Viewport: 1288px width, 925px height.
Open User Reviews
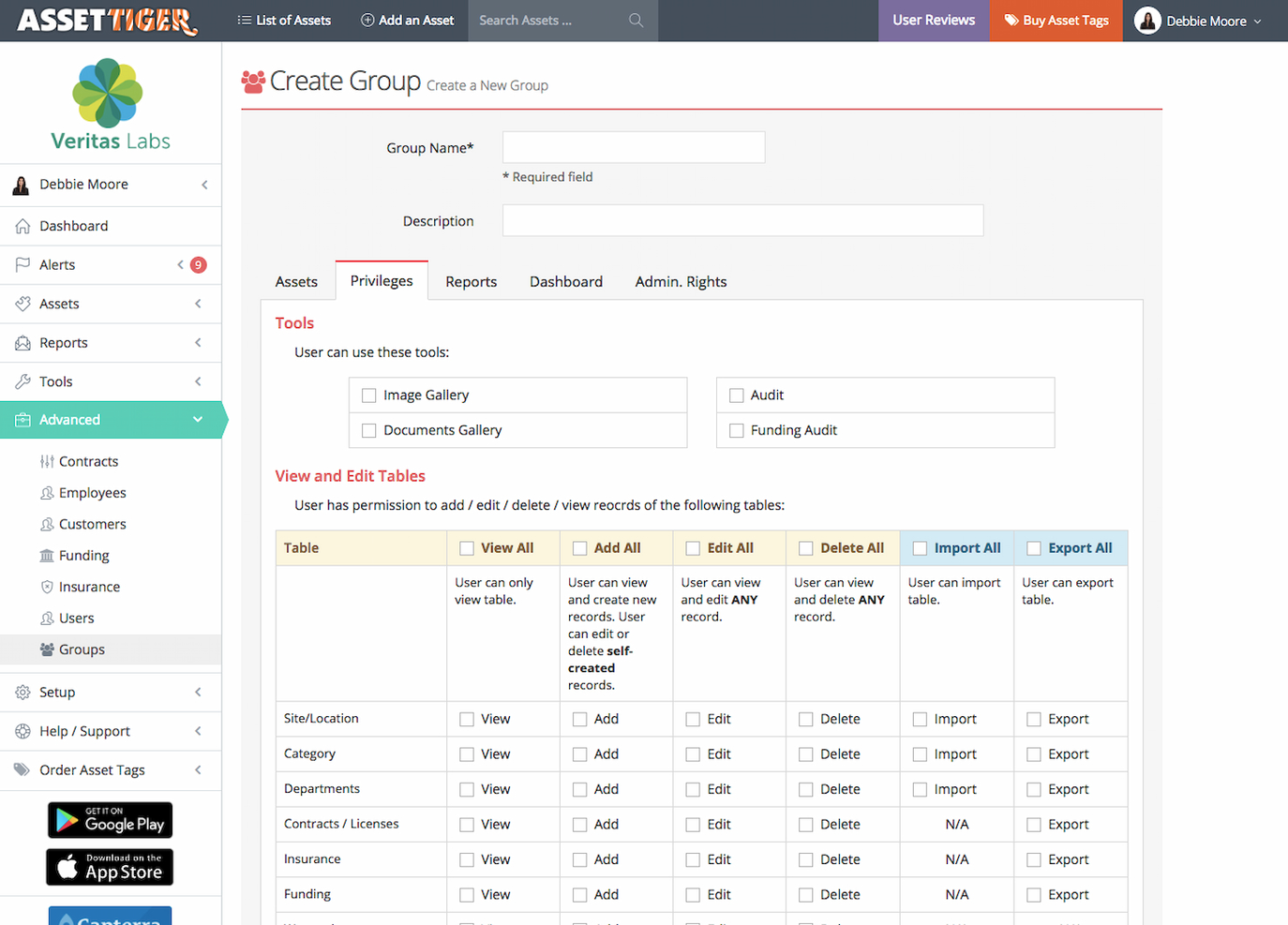coord(933,20)
